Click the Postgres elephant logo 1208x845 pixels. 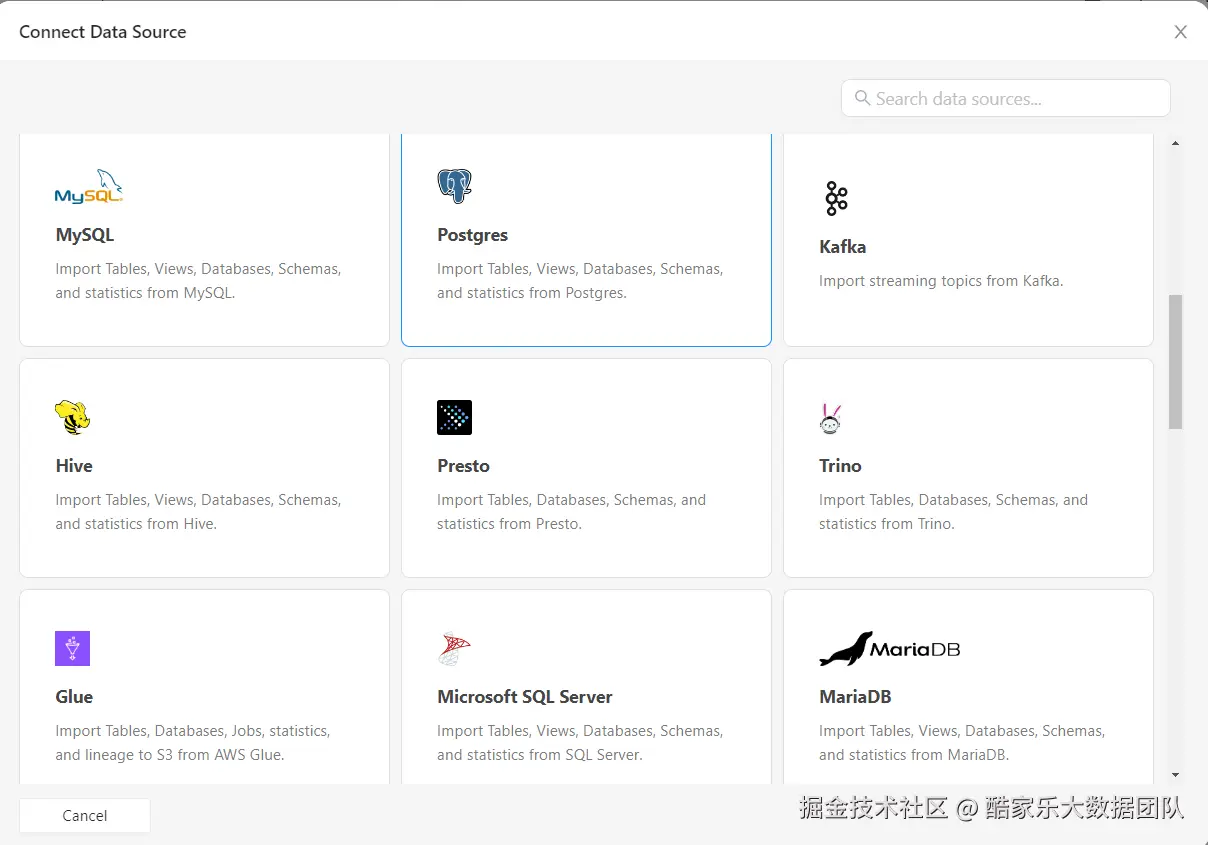click(454, 186)
